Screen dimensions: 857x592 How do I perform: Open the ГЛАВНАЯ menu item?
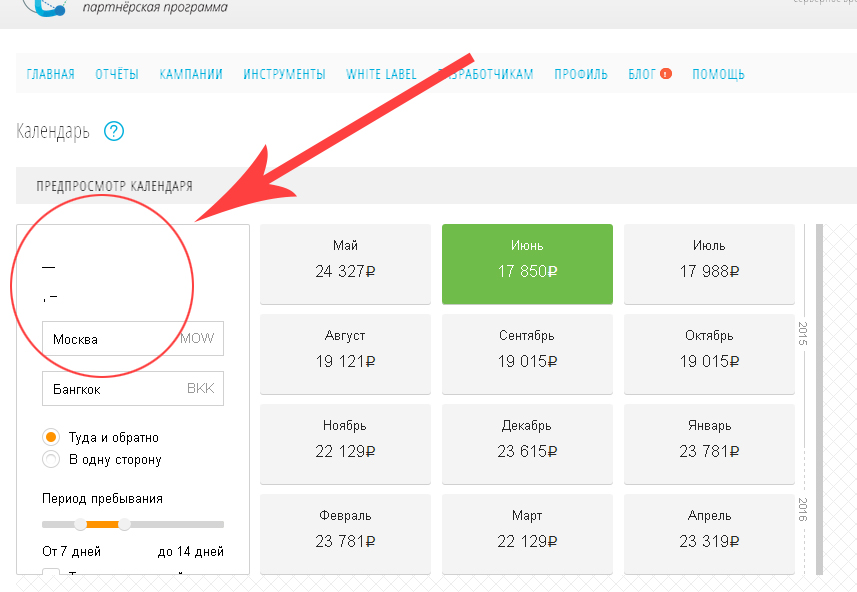pyautogui.click(x=50, y=74)
